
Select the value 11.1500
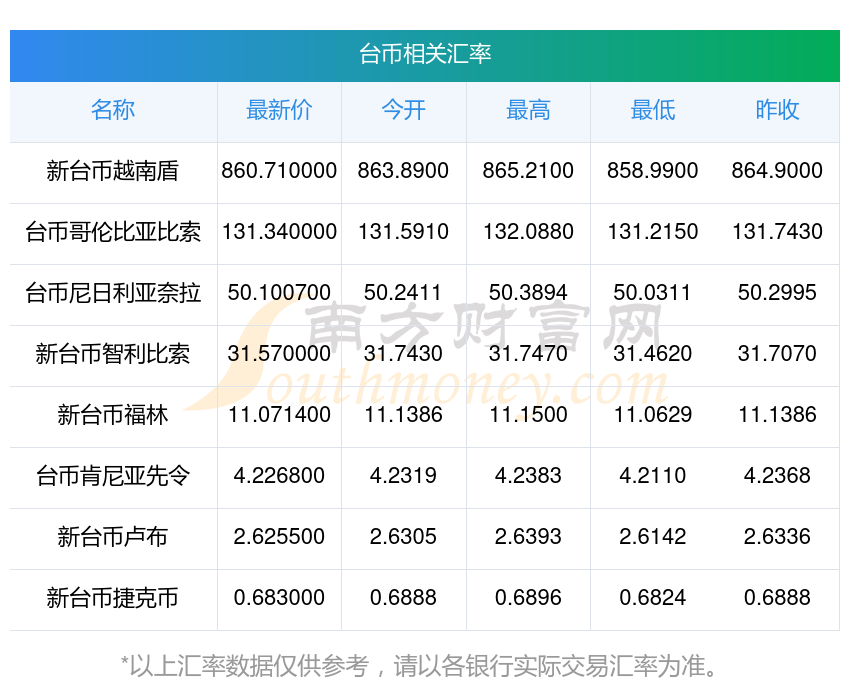[528, 415]
